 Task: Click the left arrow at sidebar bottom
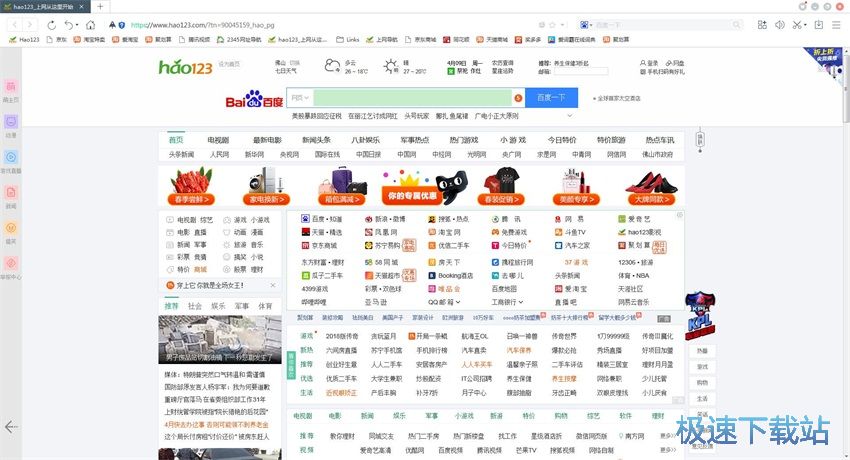click(11, 427)
